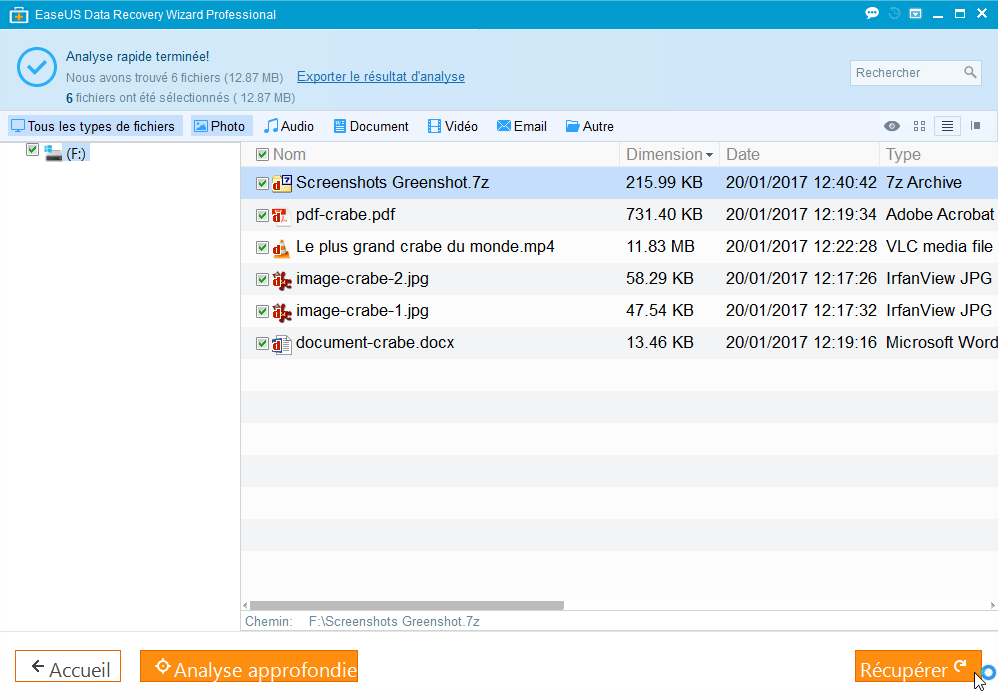The width and height of the screenshot is (998, 698).
Task: Filter results by Email
Action: point(522,126)
